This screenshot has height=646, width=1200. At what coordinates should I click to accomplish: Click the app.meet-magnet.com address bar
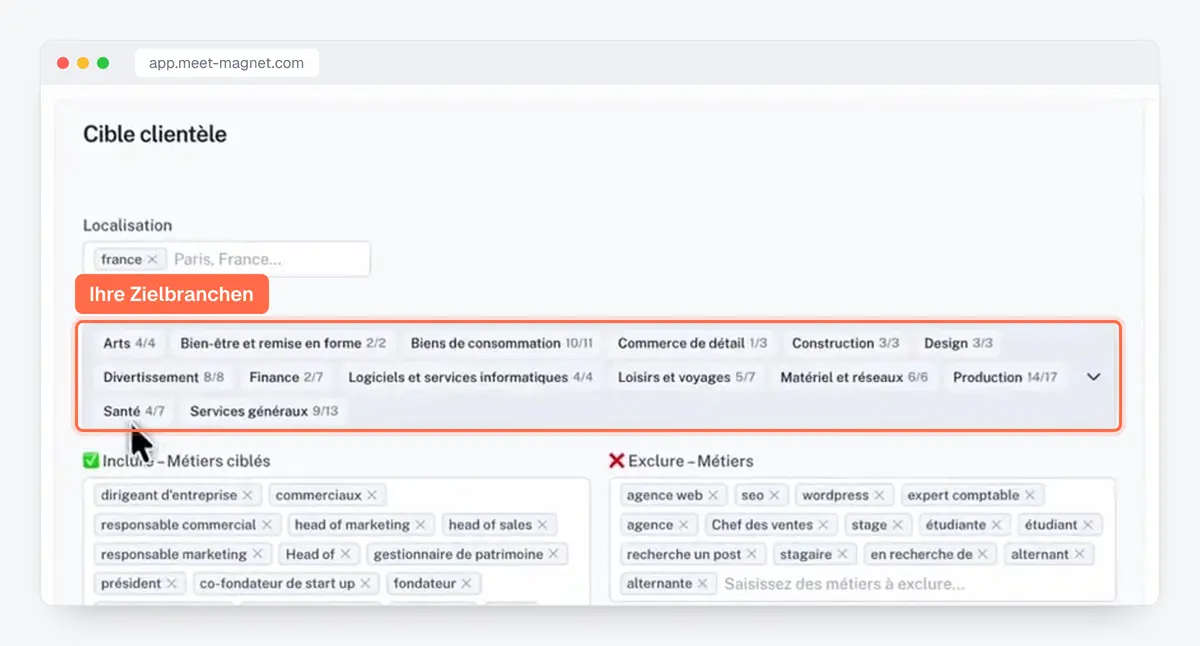tap(227, 63)
